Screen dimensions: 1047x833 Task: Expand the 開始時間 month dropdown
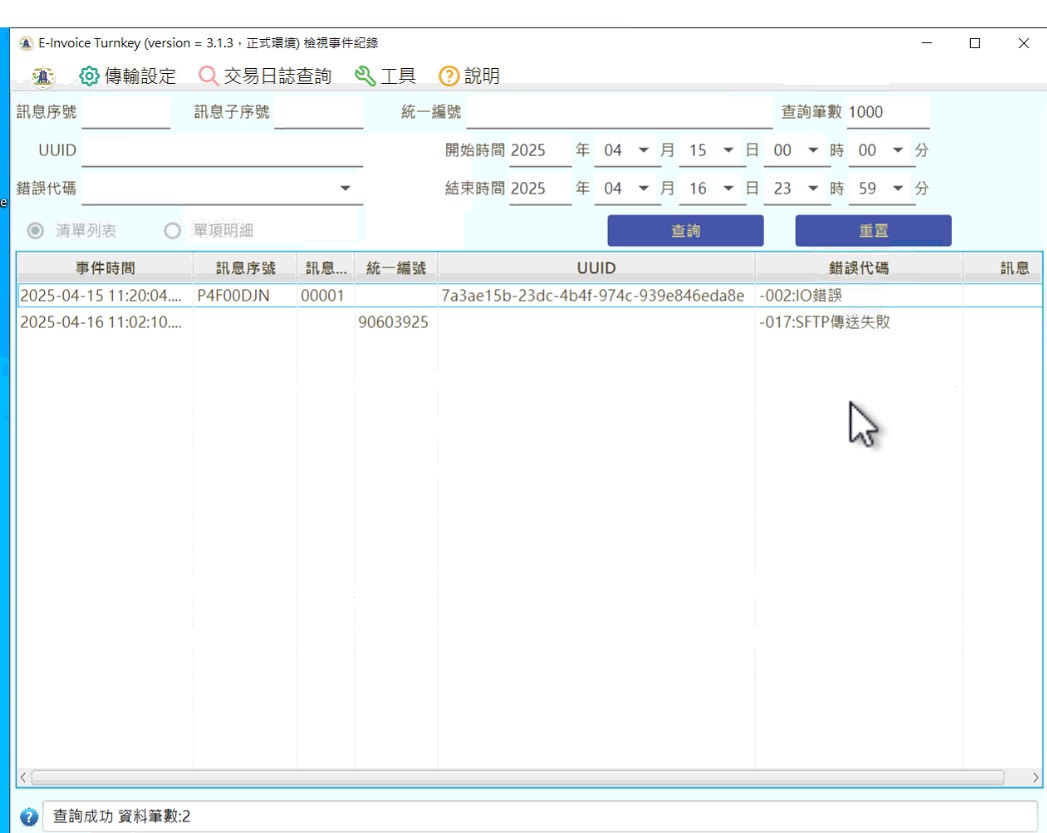(x=643, y=150)
